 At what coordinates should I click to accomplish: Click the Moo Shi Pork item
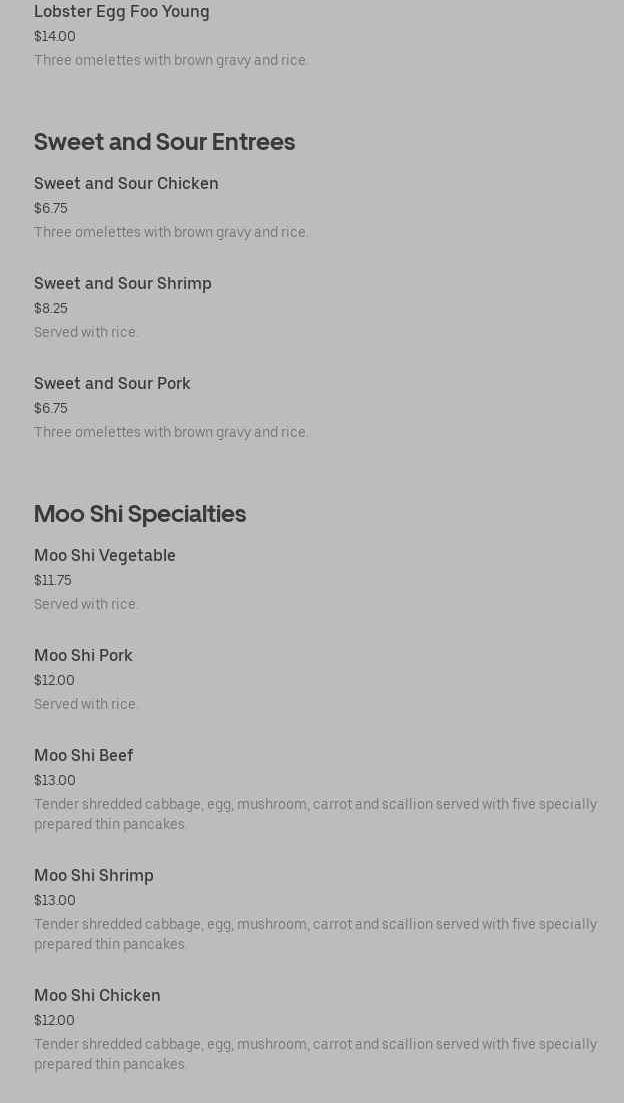[83, 656]
